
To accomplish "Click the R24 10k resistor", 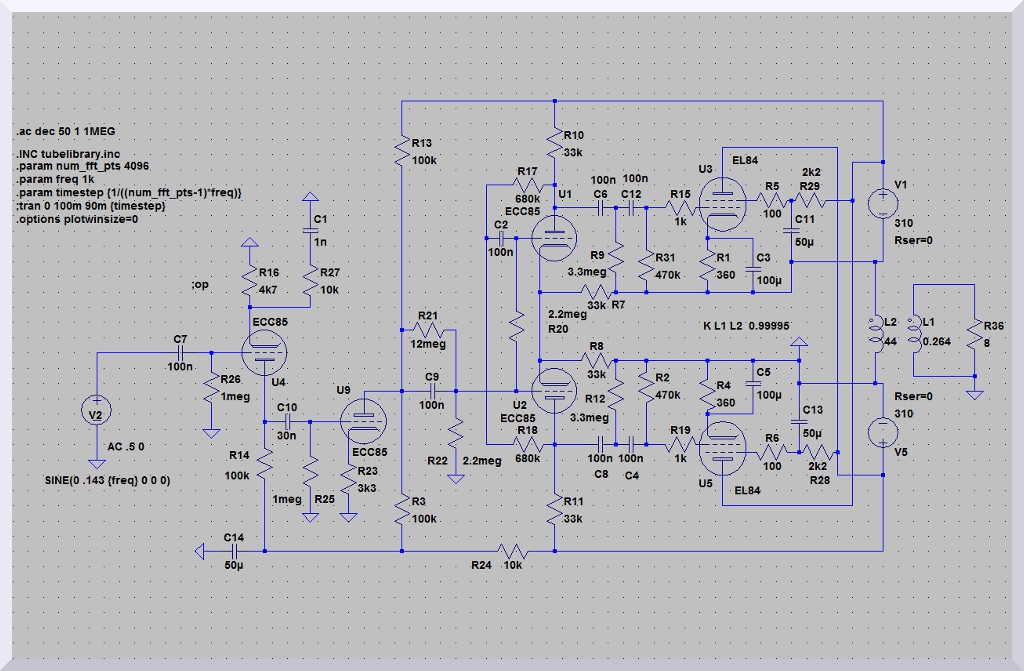I will [514, 551].
